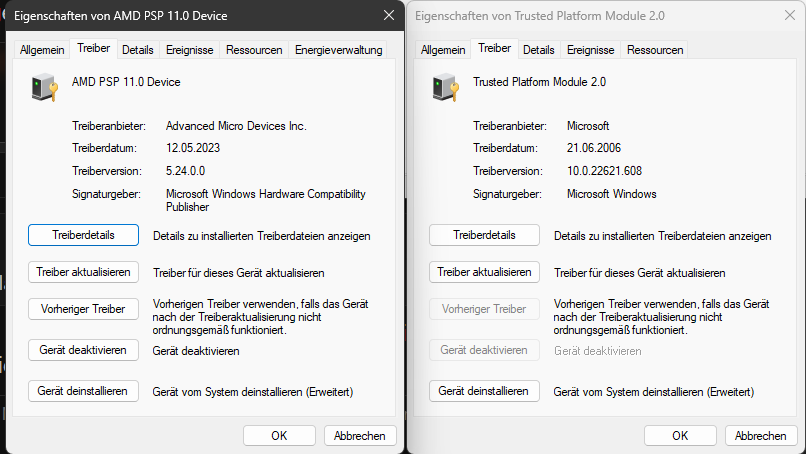
Task: Select Treiber tab in AMD PSP window
Action: point(94,48)
